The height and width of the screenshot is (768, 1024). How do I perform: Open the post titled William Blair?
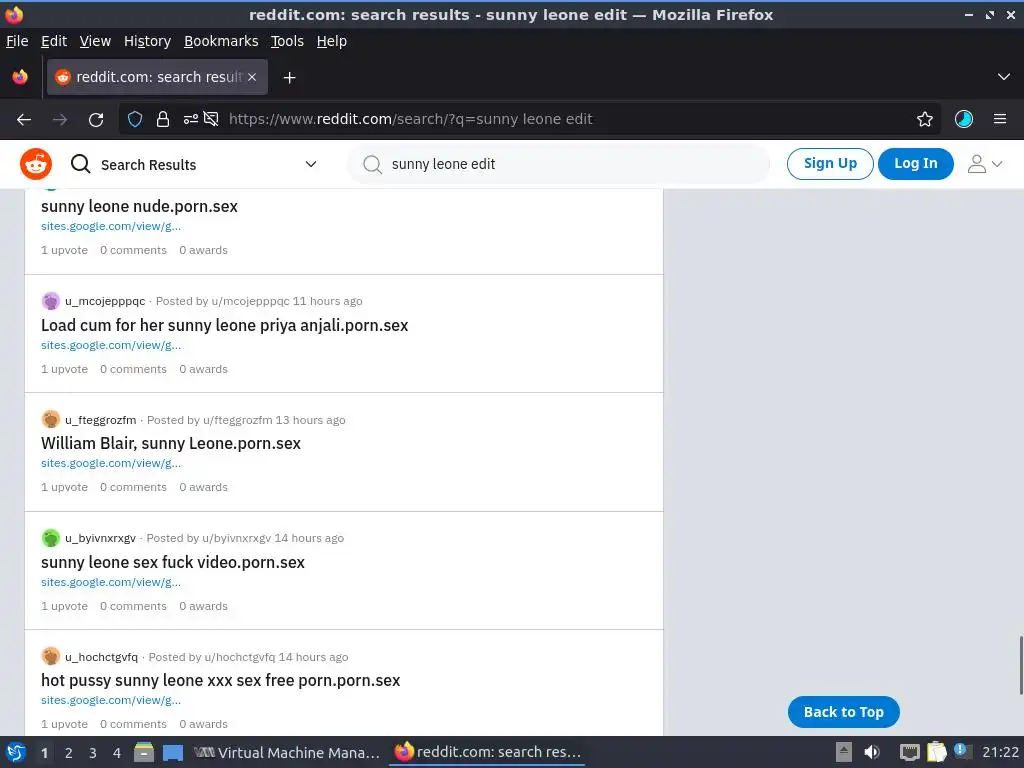(x=171, y=443)
